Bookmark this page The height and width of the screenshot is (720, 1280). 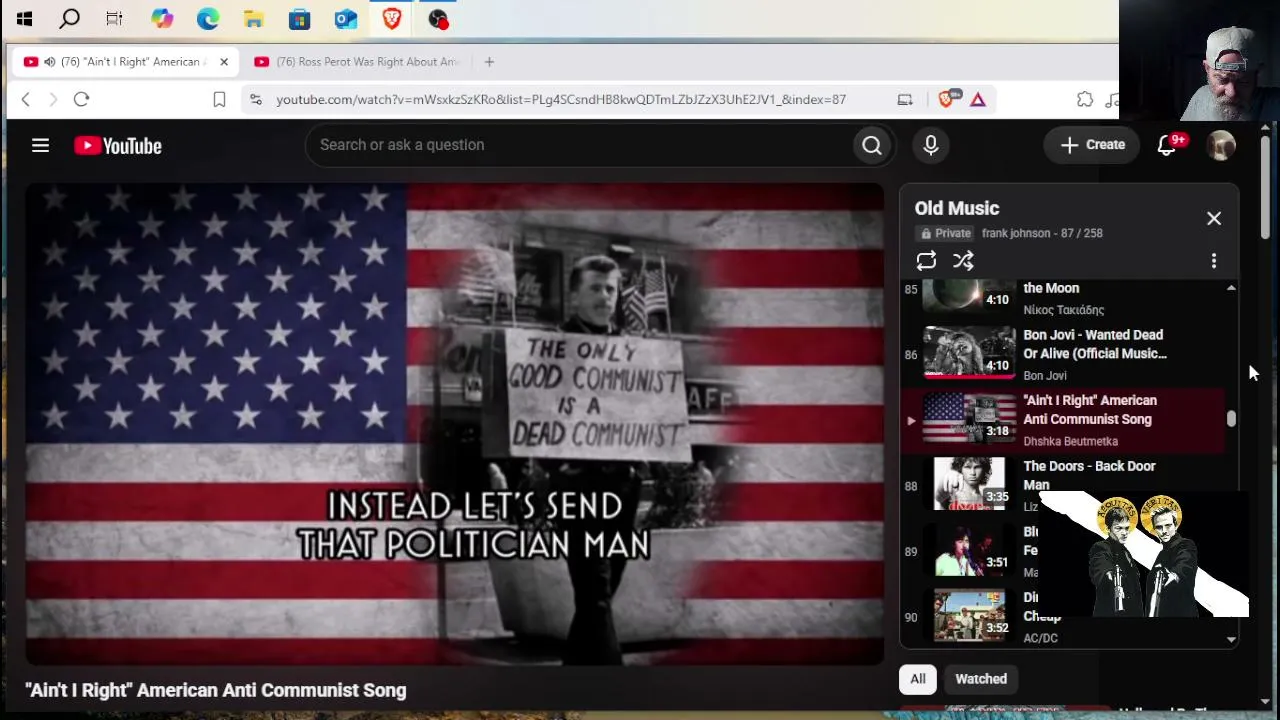coord(219,99)
